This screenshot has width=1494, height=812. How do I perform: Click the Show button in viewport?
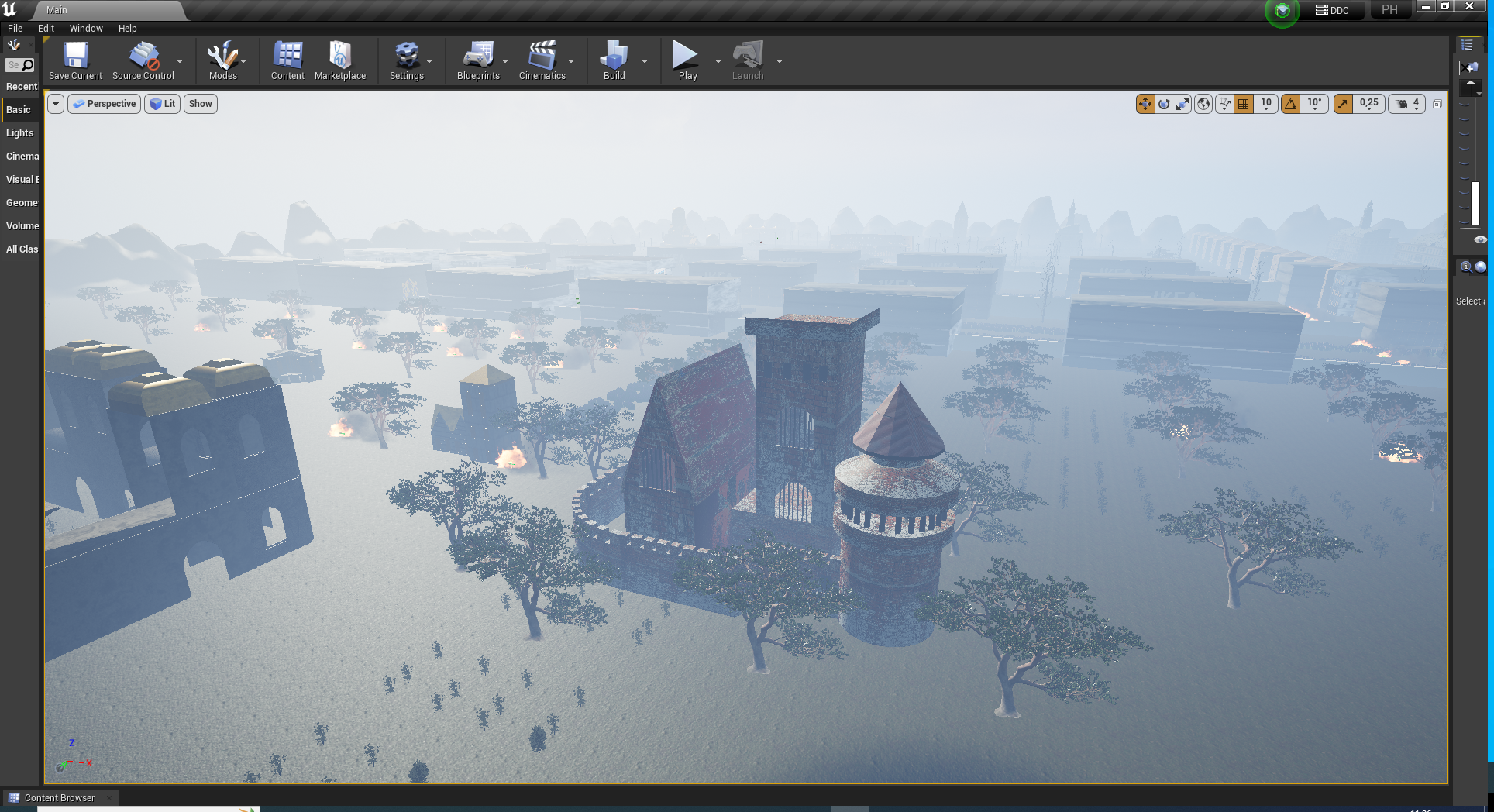click(200, 104)
